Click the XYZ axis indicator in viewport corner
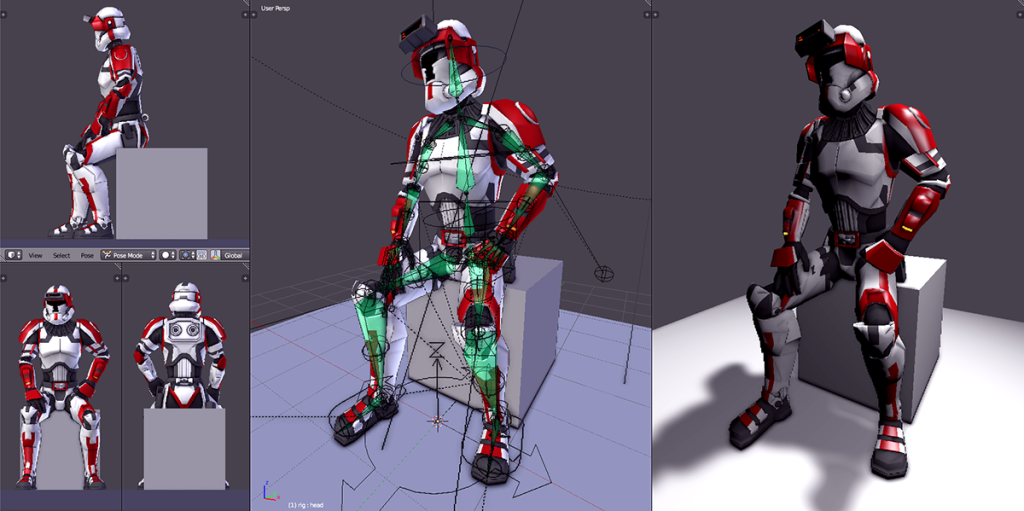The height and width of the screenshot is (511, 1024). click(x=267, y=493)
